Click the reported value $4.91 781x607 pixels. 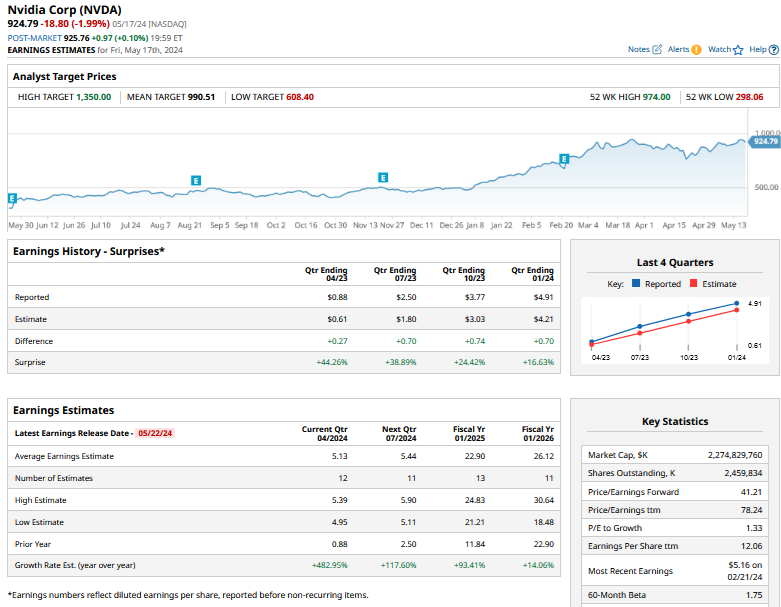tap(543, 297)
